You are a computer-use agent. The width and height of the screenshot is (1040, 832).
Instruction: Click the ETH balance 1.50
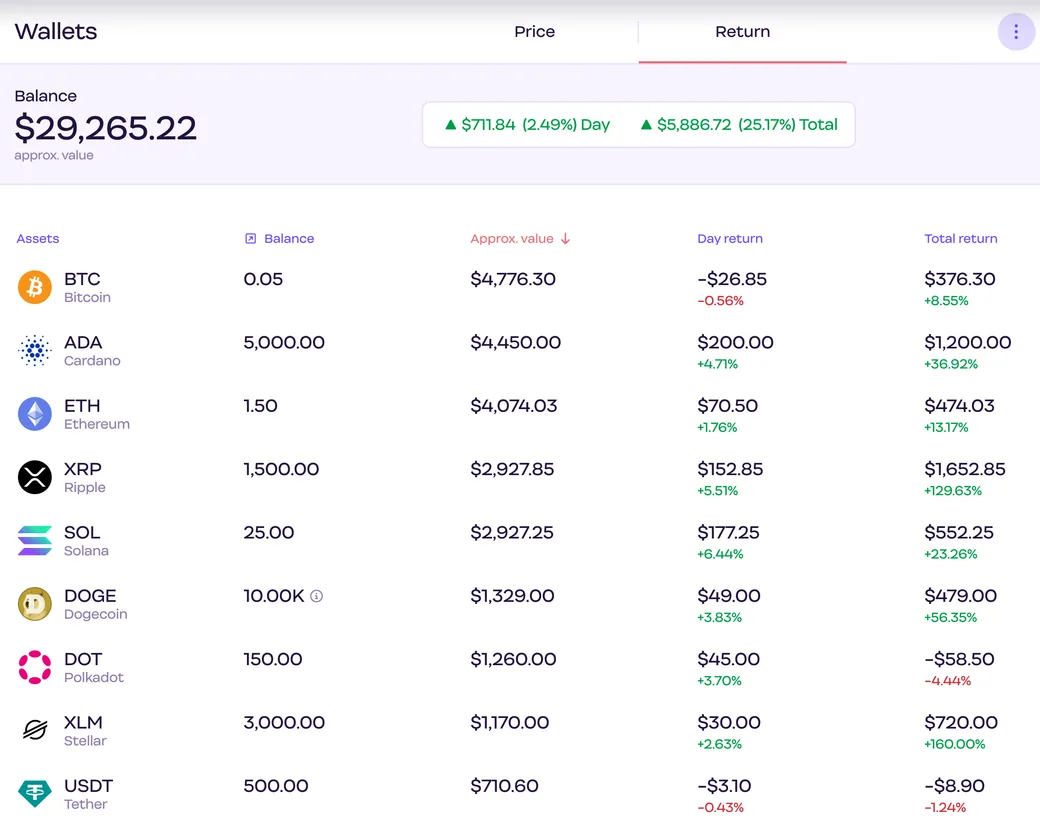(260, 405)
